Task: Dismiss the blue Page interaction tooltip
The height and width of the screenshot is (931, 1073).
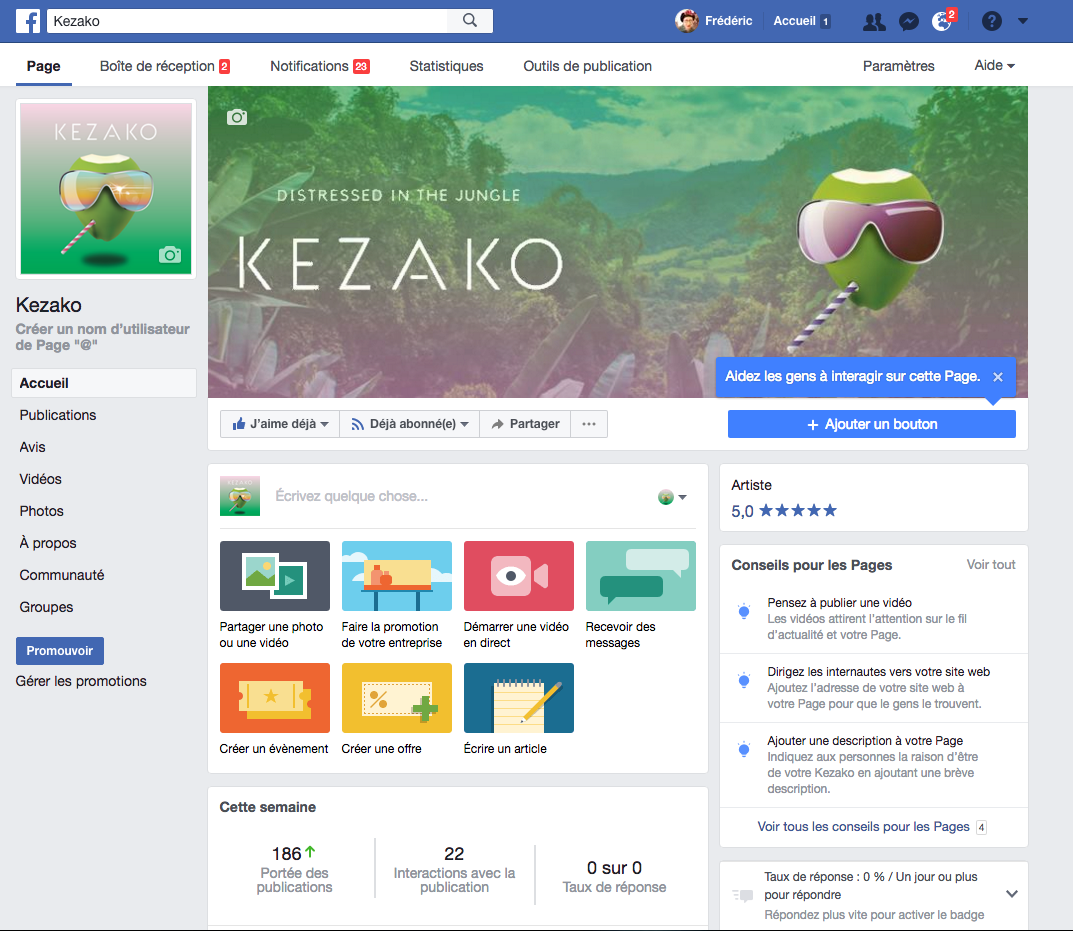Action: (997, 377)
